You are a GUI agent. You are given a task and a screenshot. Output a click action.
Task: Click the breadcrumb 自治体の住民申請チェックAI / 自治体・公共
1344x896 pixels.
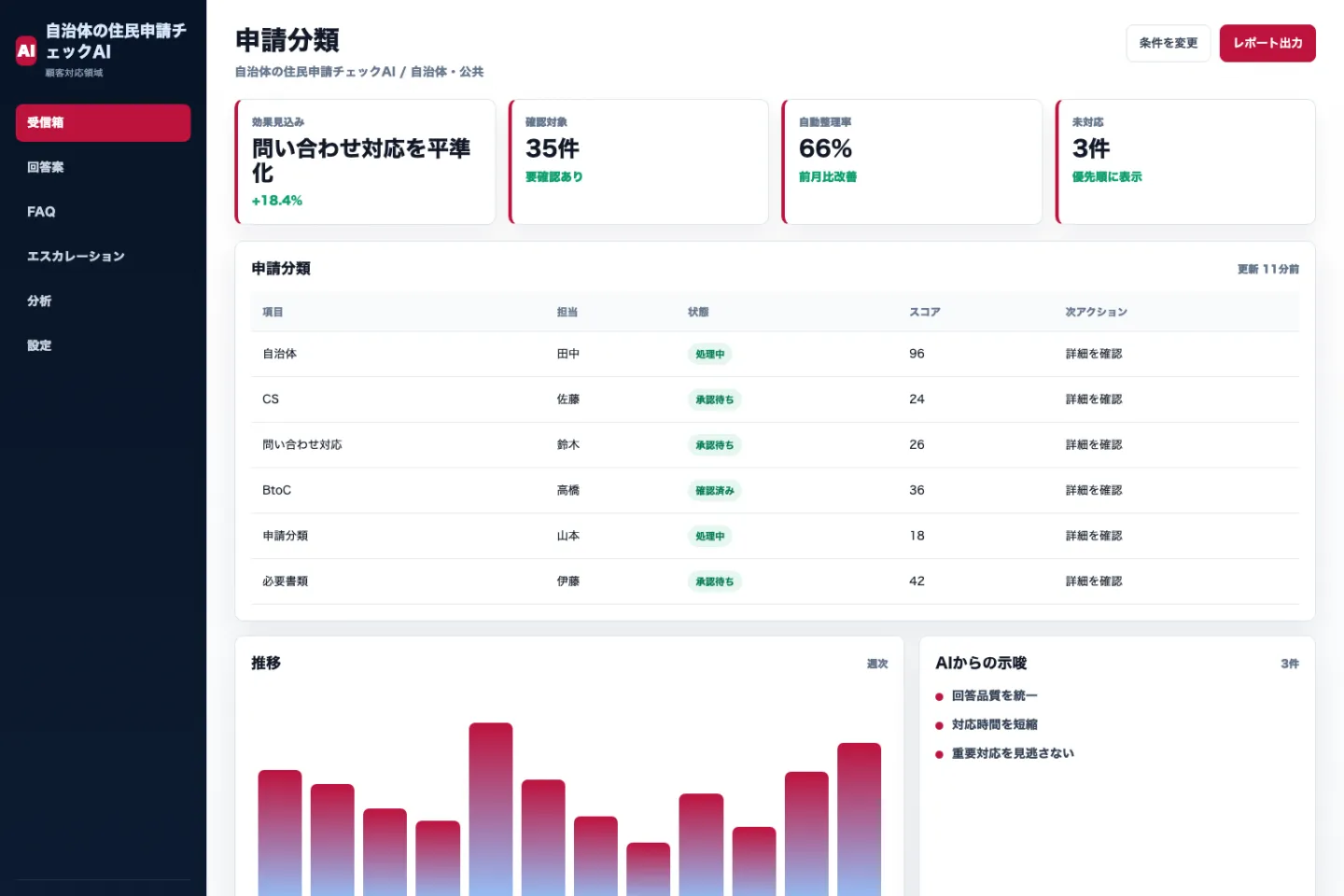(x=359, y=72)
